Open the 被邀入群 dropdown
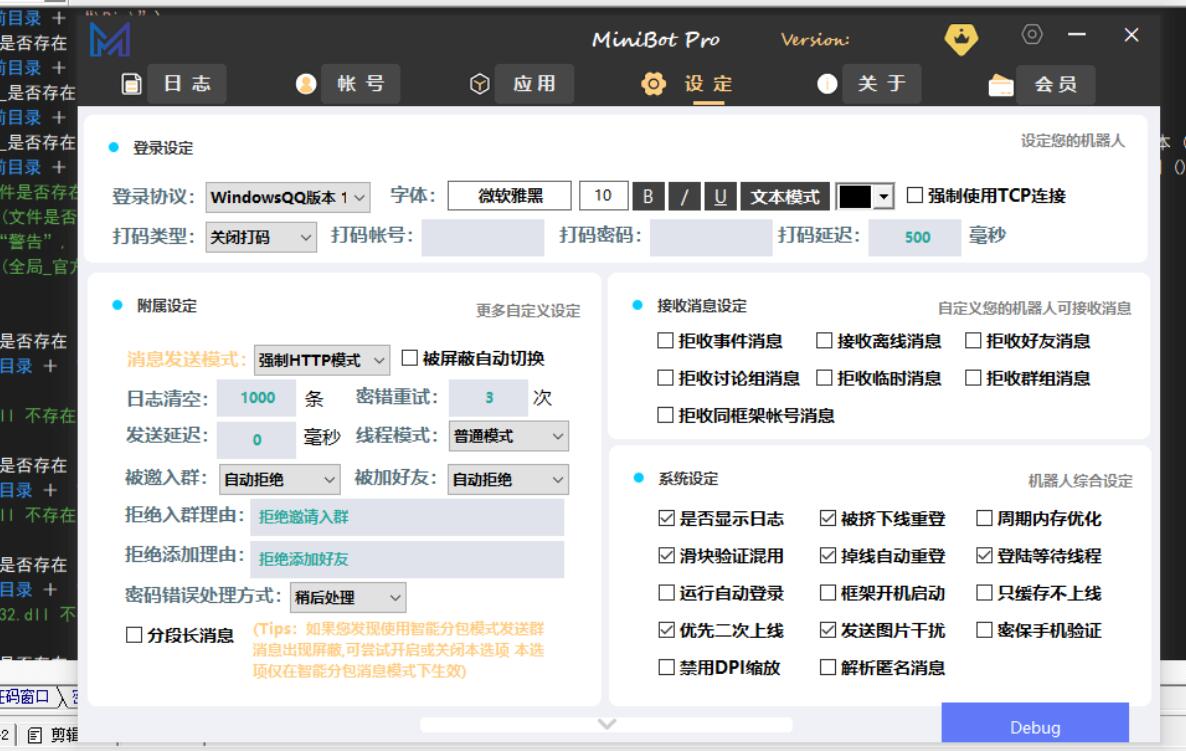Screen dimensions: 1186x751 280,479
